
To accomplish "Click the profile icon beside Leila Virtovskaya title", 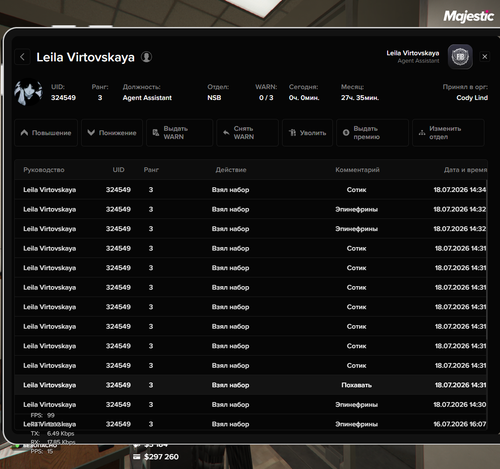I will click(146, 57).
